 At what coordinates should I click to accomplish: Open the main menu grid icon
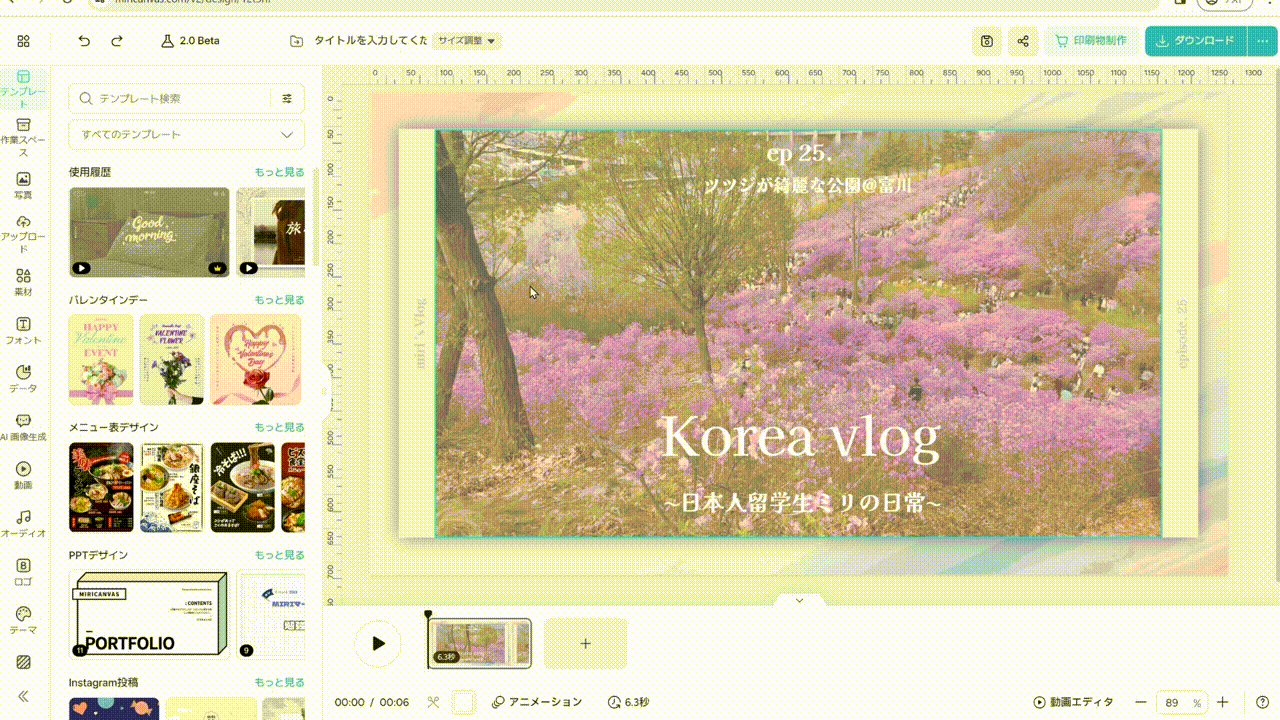point(23,41)
